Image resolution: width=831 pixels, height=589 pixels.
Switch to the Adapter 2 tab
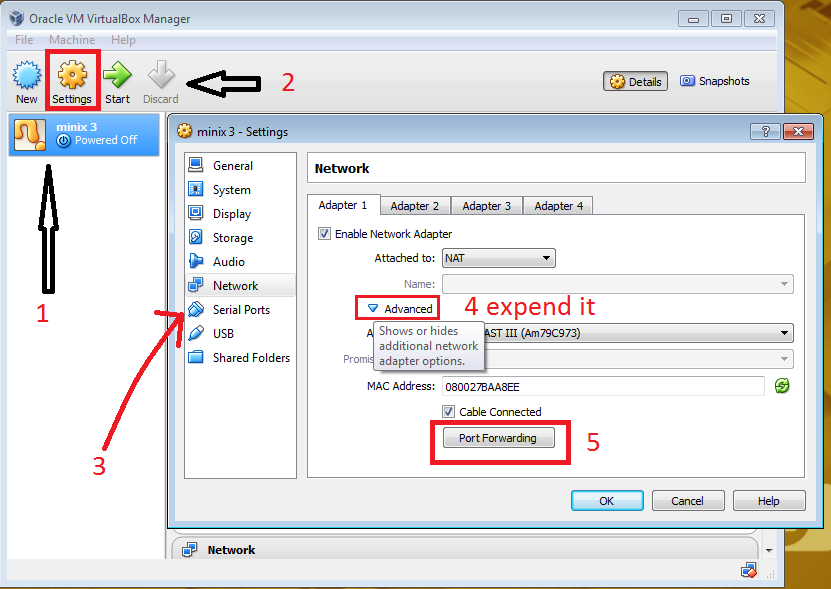tap(415, 206)
